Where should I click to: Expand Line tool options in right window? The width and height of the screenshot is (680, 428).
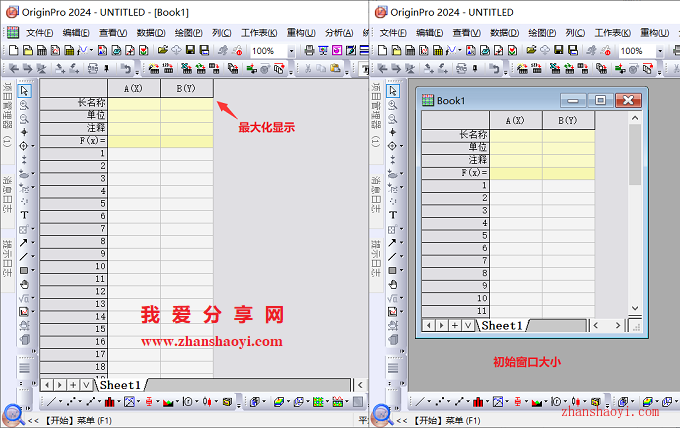coord(402,257)
